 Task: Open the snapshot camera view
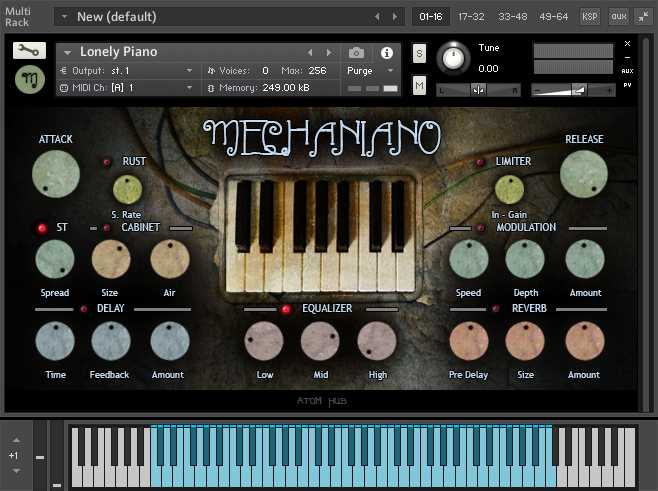pyautogui.click(x=356, y=52)
